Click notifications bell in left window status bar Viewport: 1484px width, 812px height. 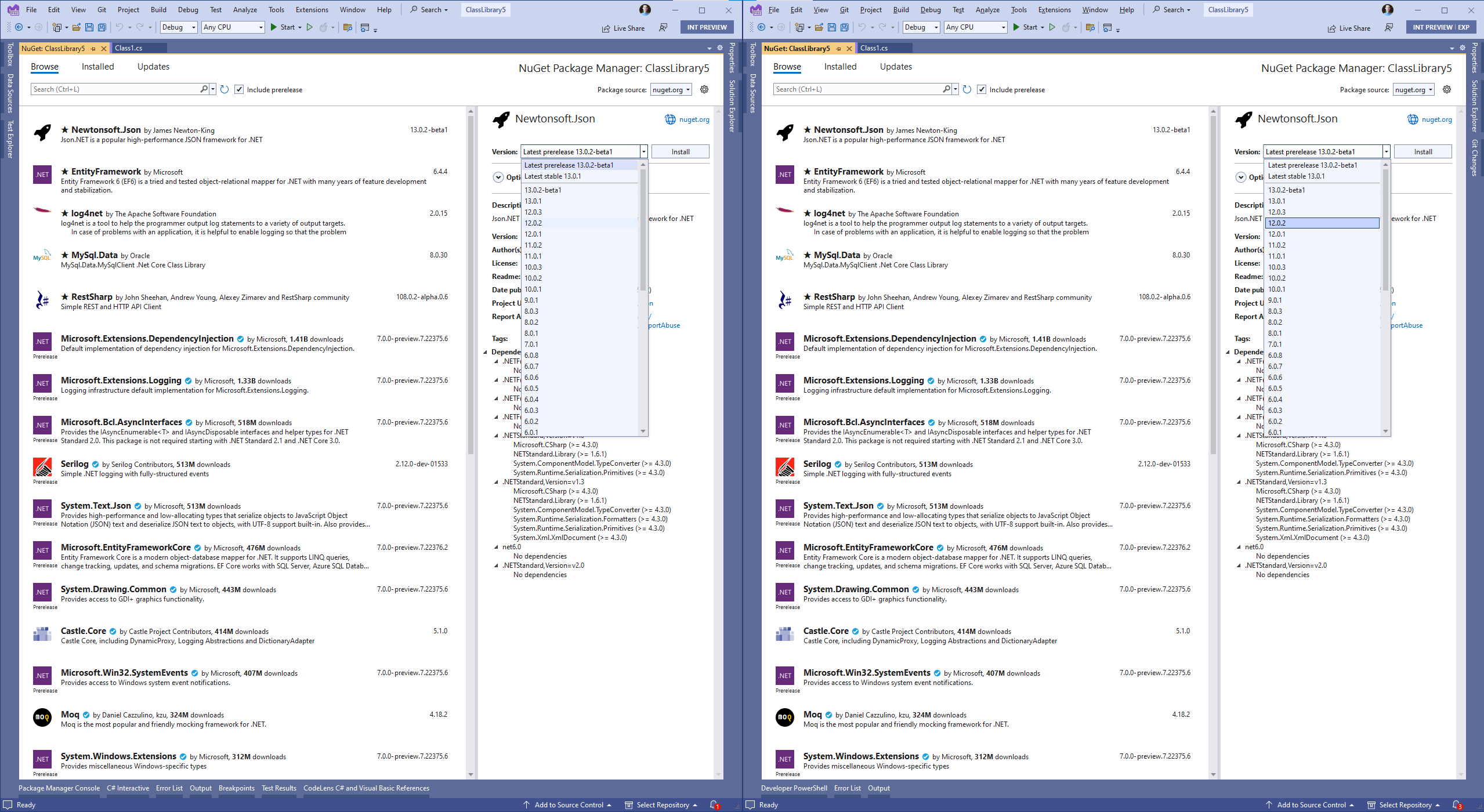click(714, 804)
